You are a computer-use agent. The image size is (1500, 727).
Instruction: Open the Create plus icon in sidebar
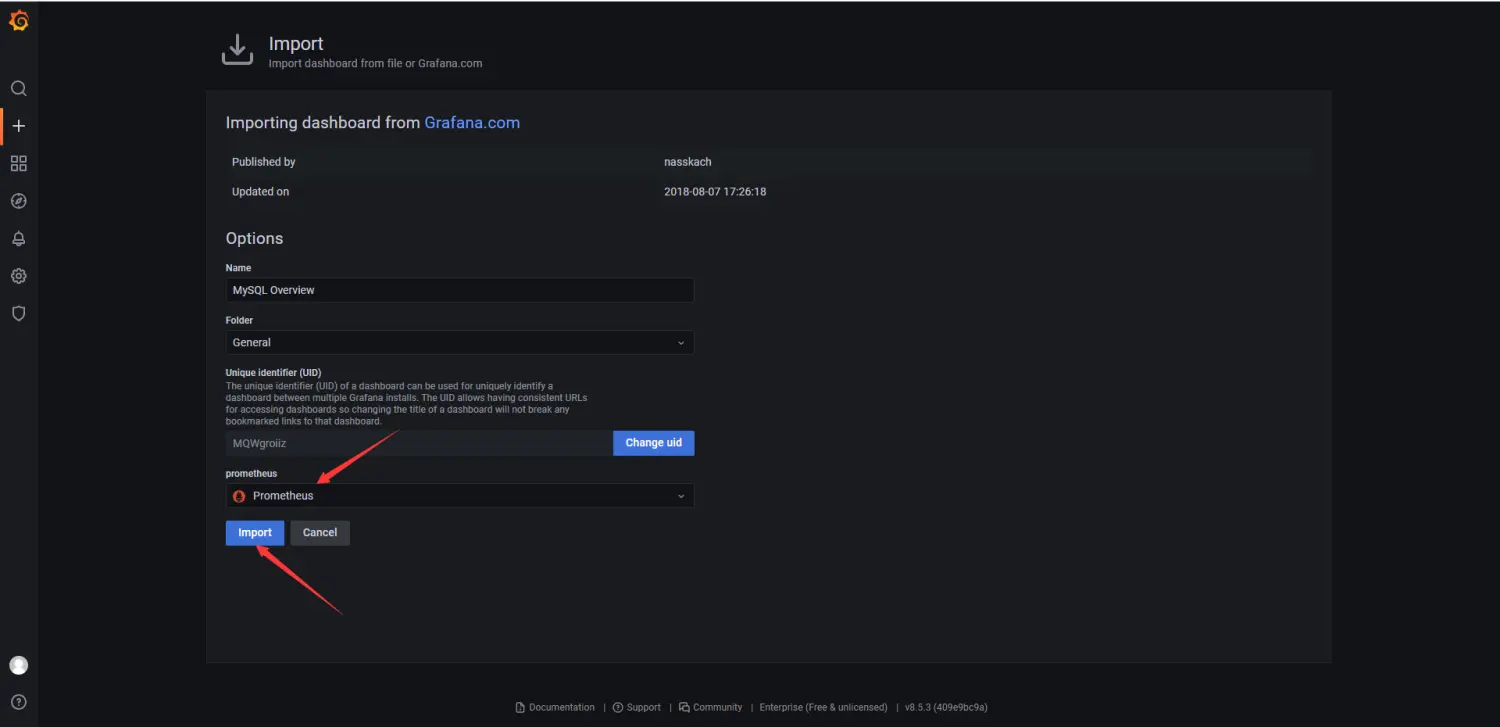[18, 126]
